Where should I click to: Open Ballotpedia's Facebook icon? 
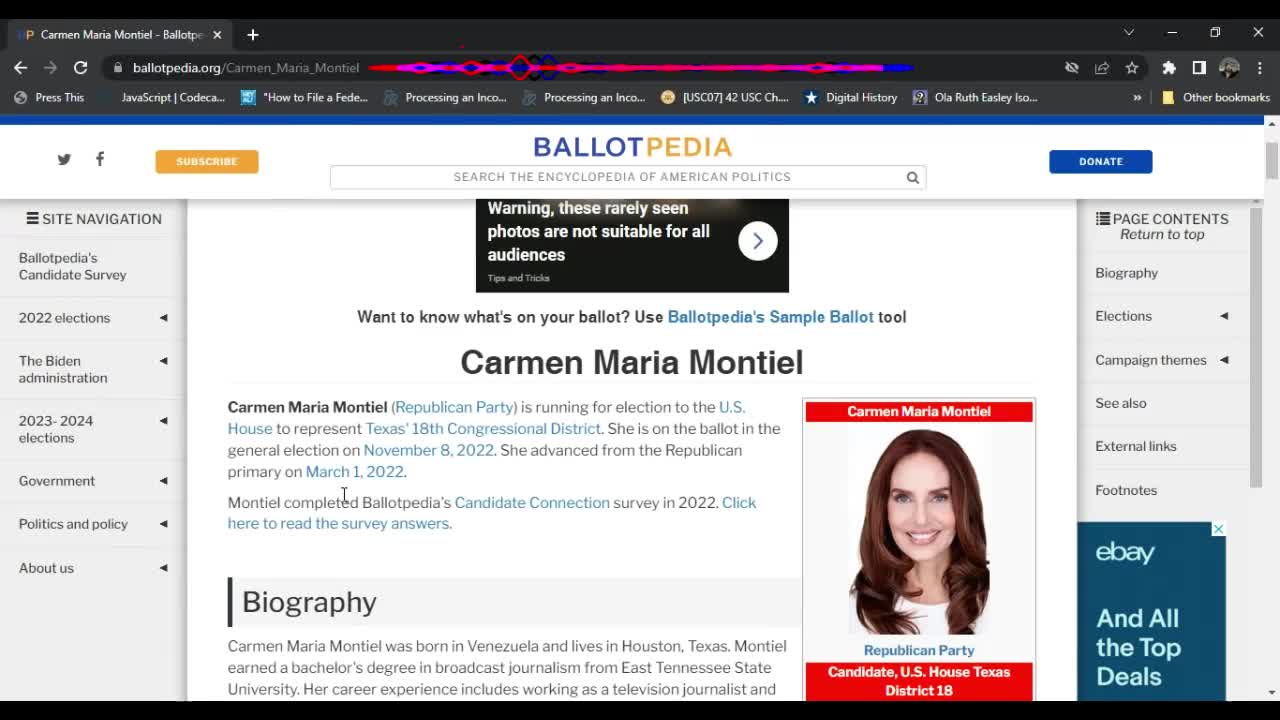coord(99,159)
